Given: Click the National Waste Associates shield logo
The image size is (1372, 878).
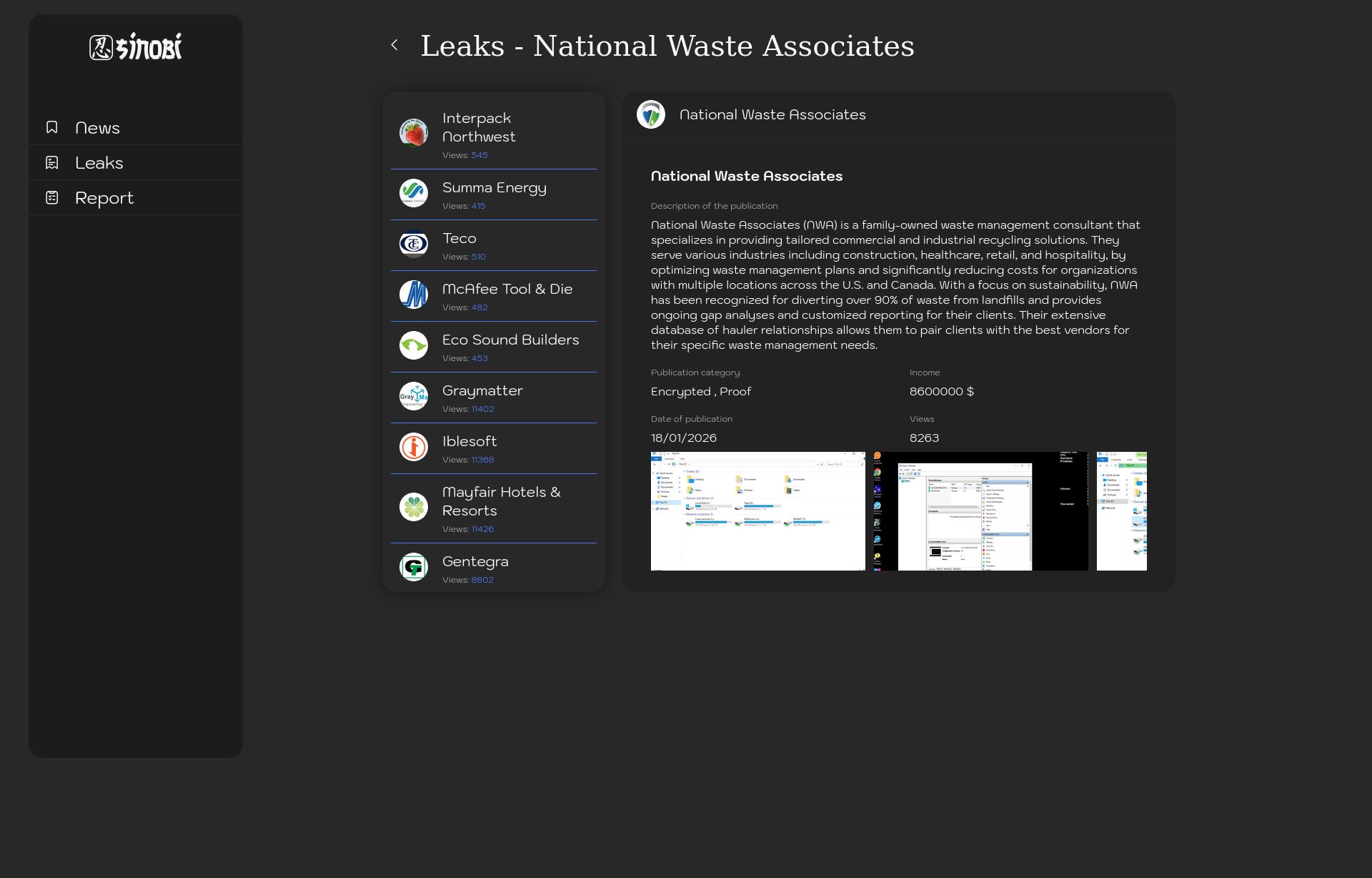Looking at the screenshot, I should (x=651, y=114).
